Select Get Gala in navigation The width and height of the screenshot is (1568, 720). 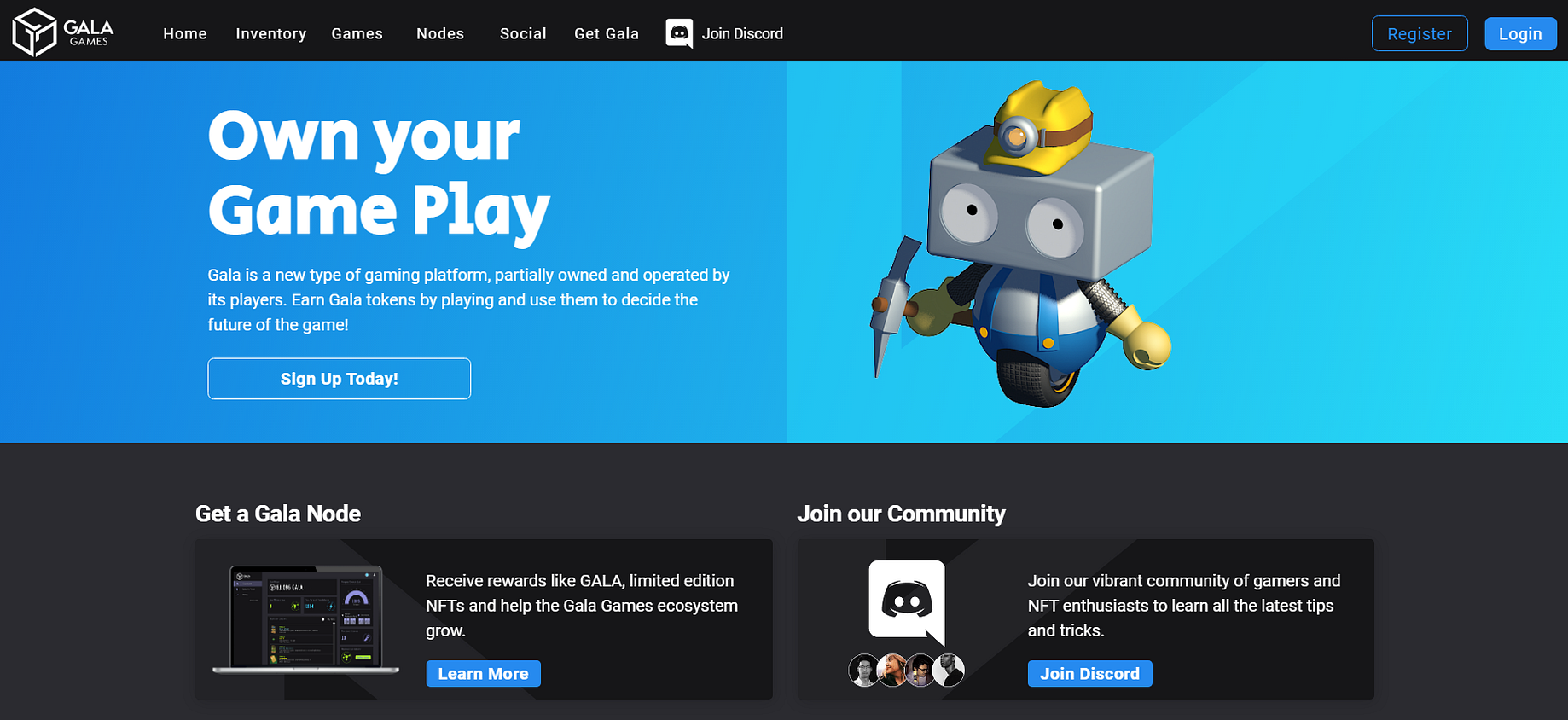point(607,33)
